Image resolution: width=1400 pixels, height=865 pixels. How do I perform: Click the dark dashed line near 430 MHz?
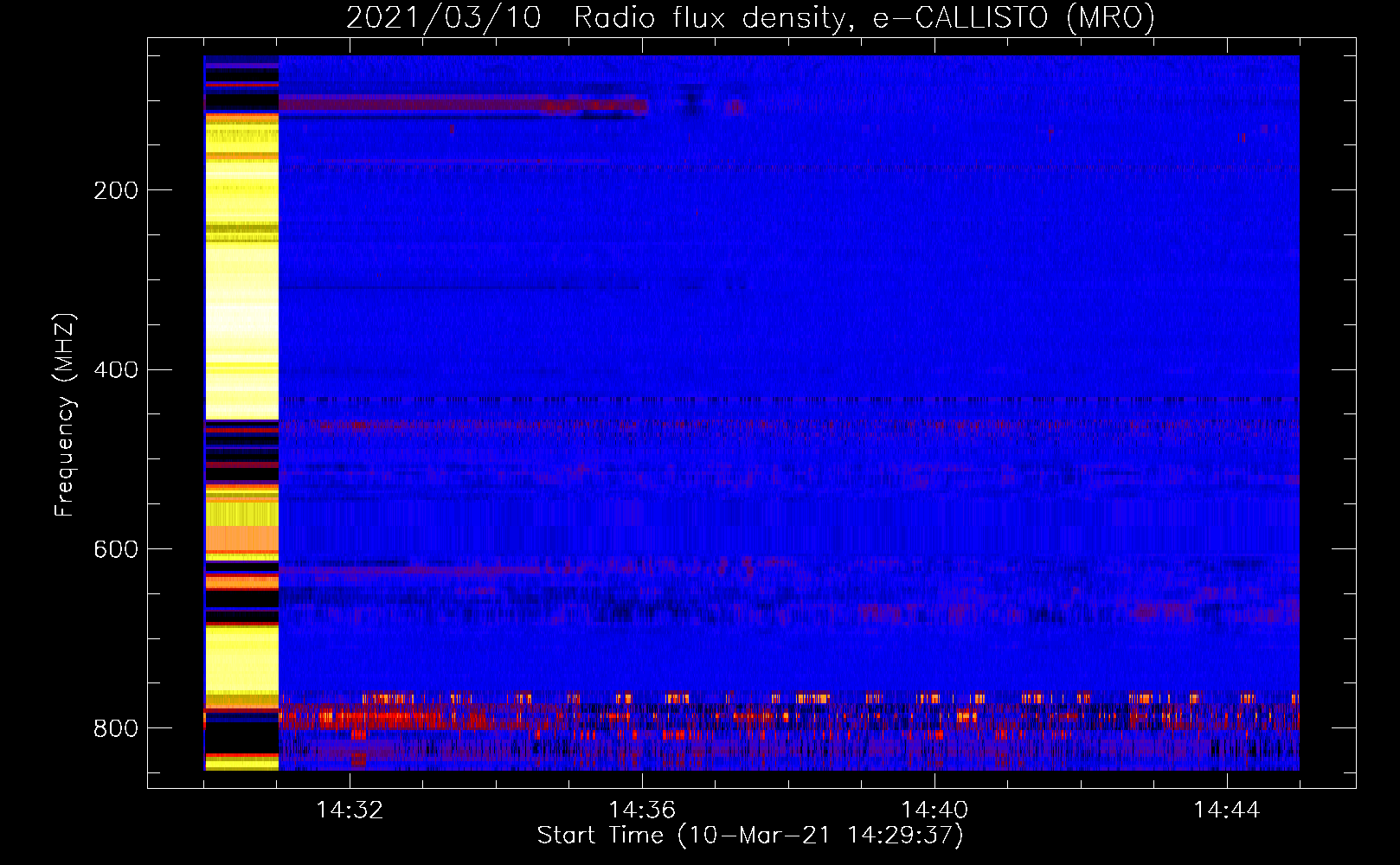coord(779,400)
